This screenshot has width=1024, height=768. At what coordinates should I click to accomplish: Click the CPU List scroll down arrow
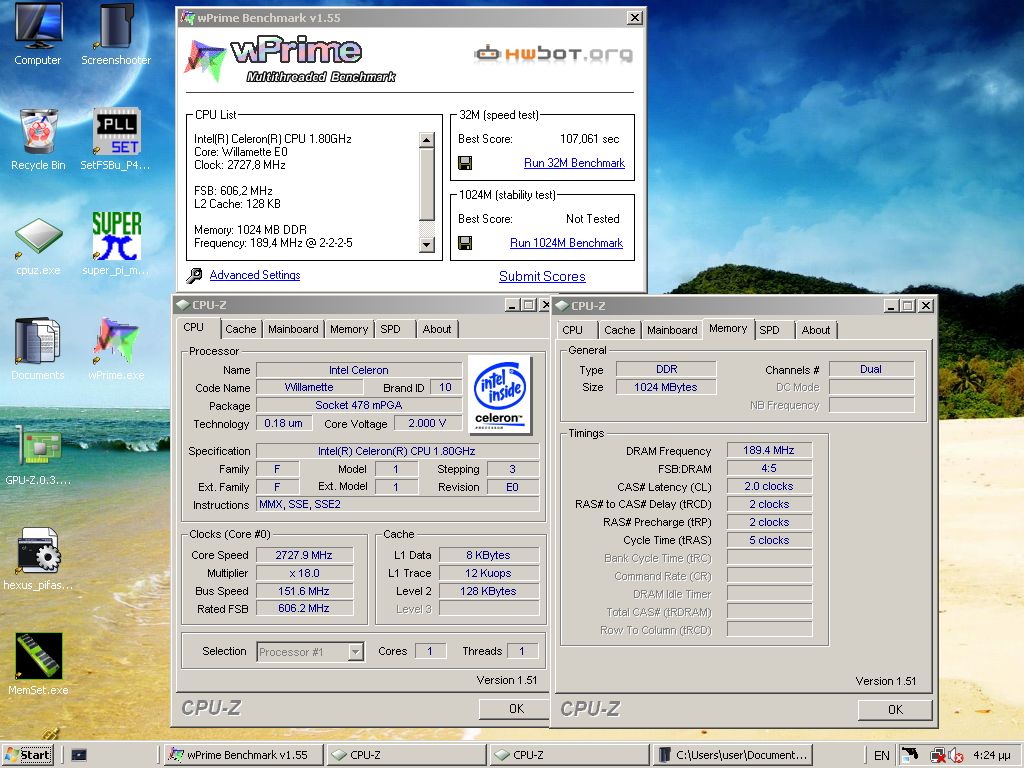(x=426, y=245)
